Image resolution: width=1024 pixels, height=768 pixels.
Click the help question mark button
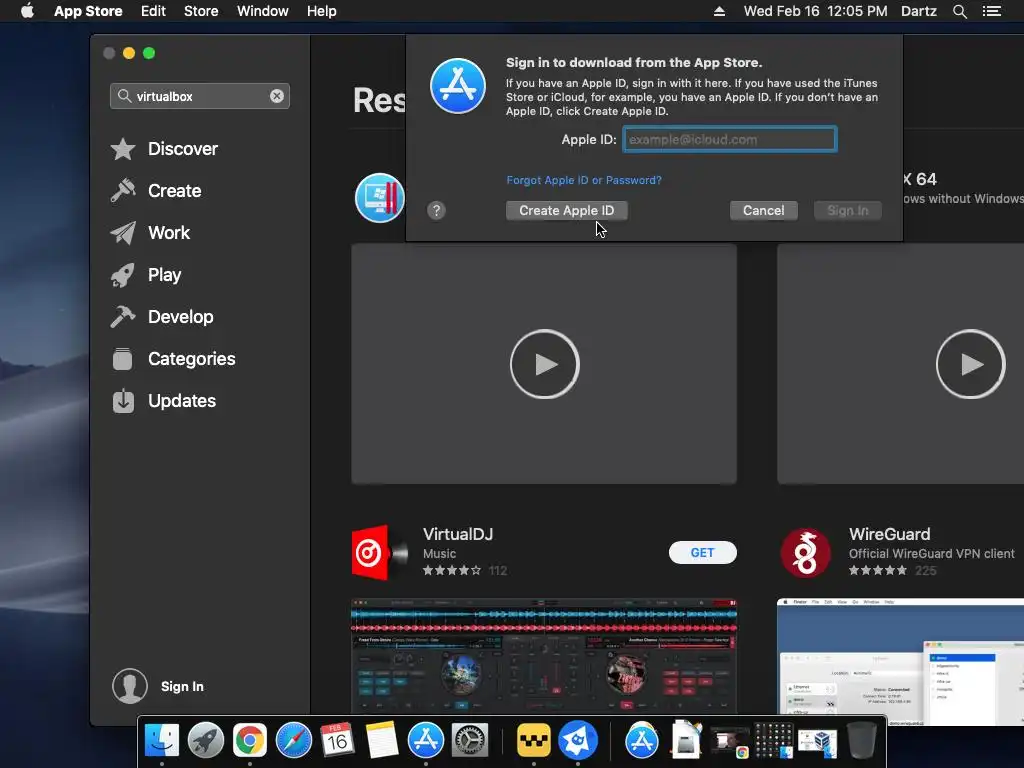pyautogui.click(x=436, y=210)
